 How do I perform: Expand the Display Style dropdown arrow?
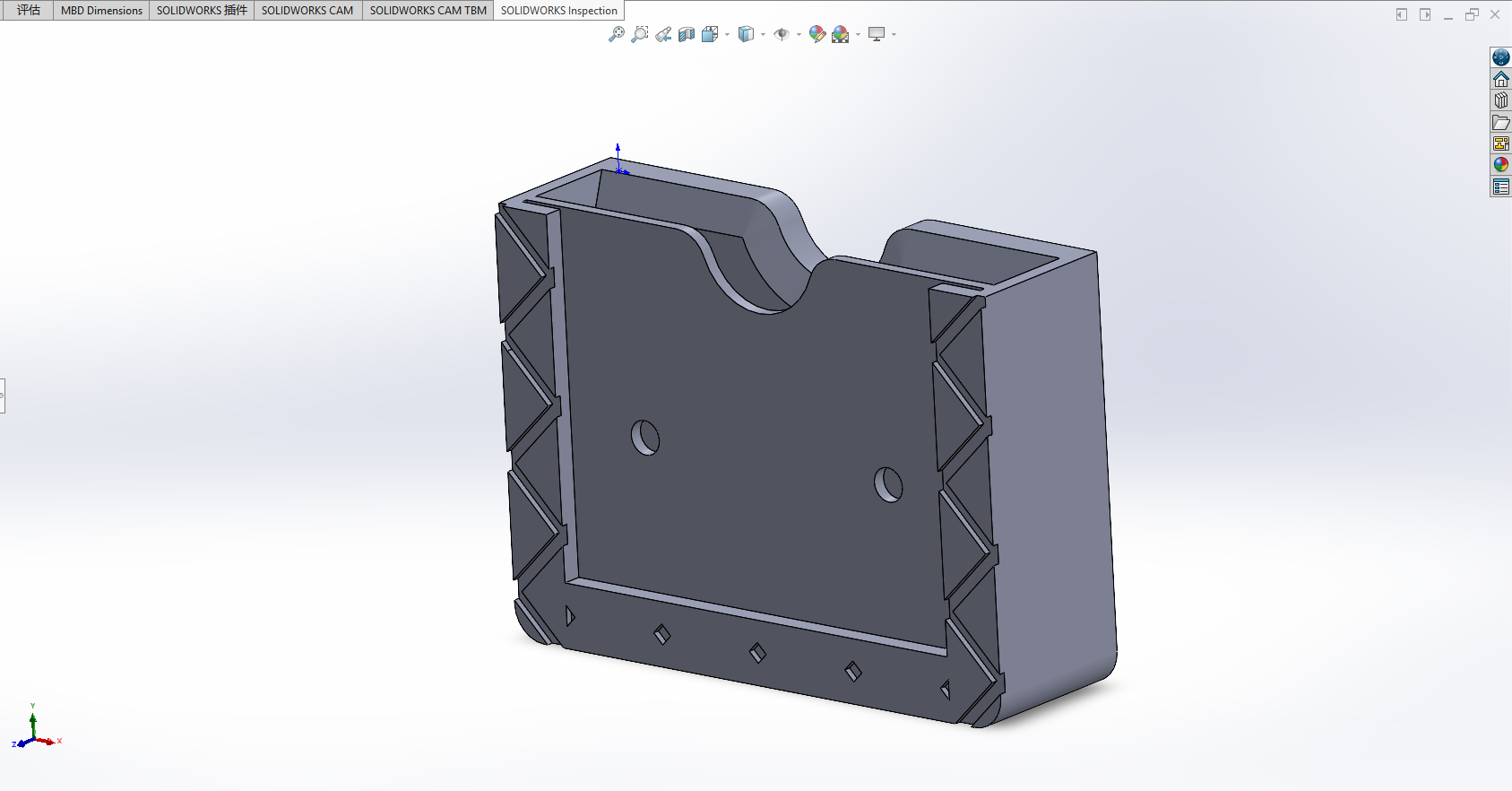763,35
